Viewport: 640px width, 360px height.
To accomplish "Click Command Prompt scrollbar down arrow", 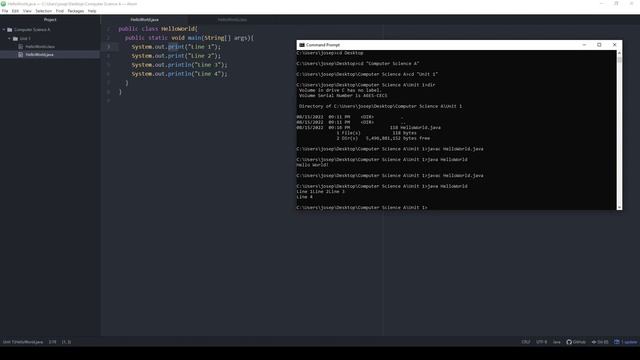I will click(x=619, y=207).
